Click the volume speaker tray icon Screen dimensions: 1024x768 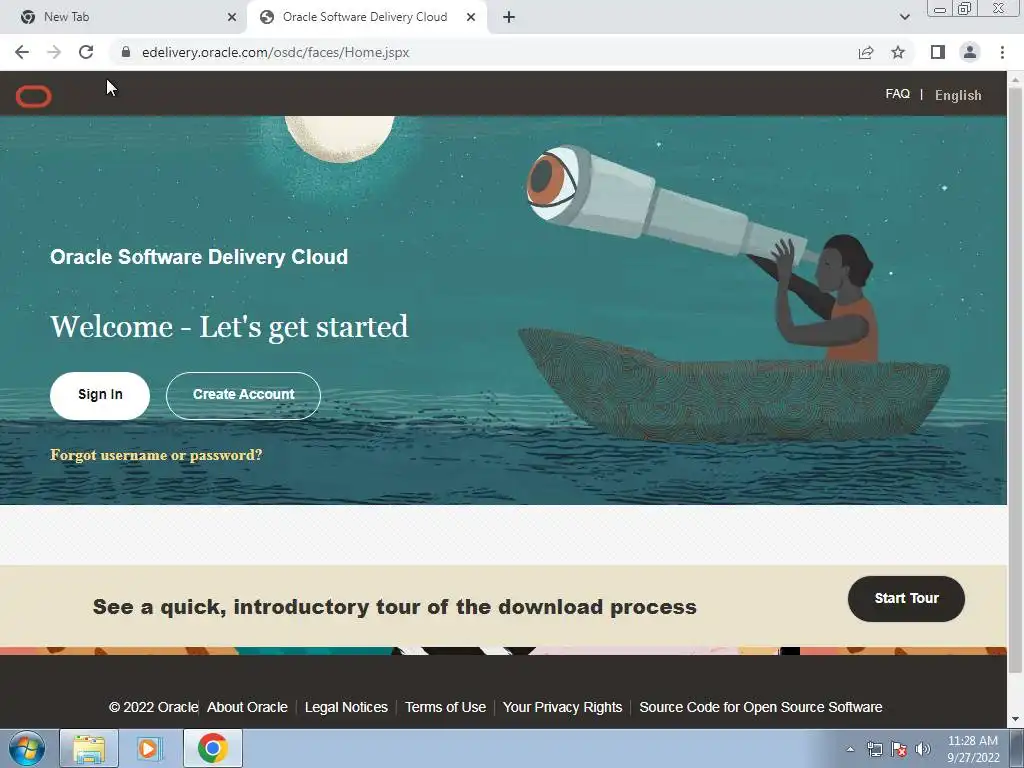923,749
